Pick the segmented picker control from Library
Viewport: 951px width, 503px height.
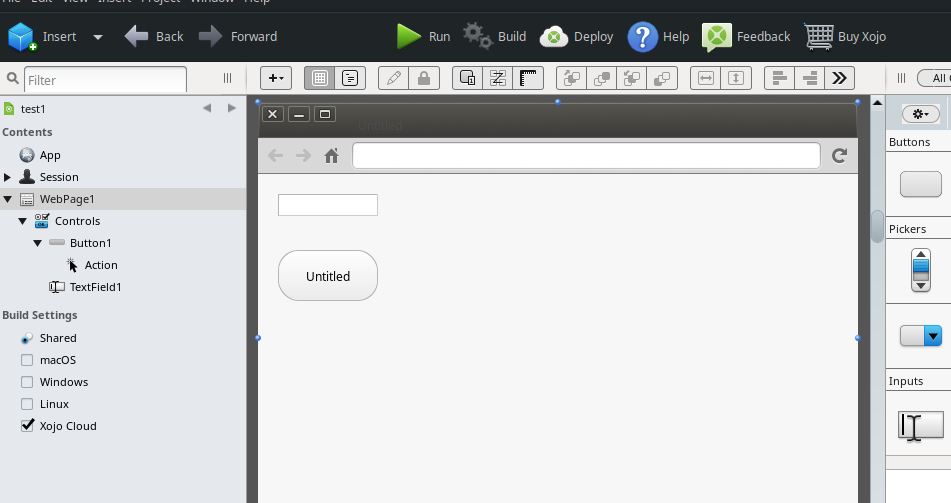pyautogui.click(x=921, y=270)
